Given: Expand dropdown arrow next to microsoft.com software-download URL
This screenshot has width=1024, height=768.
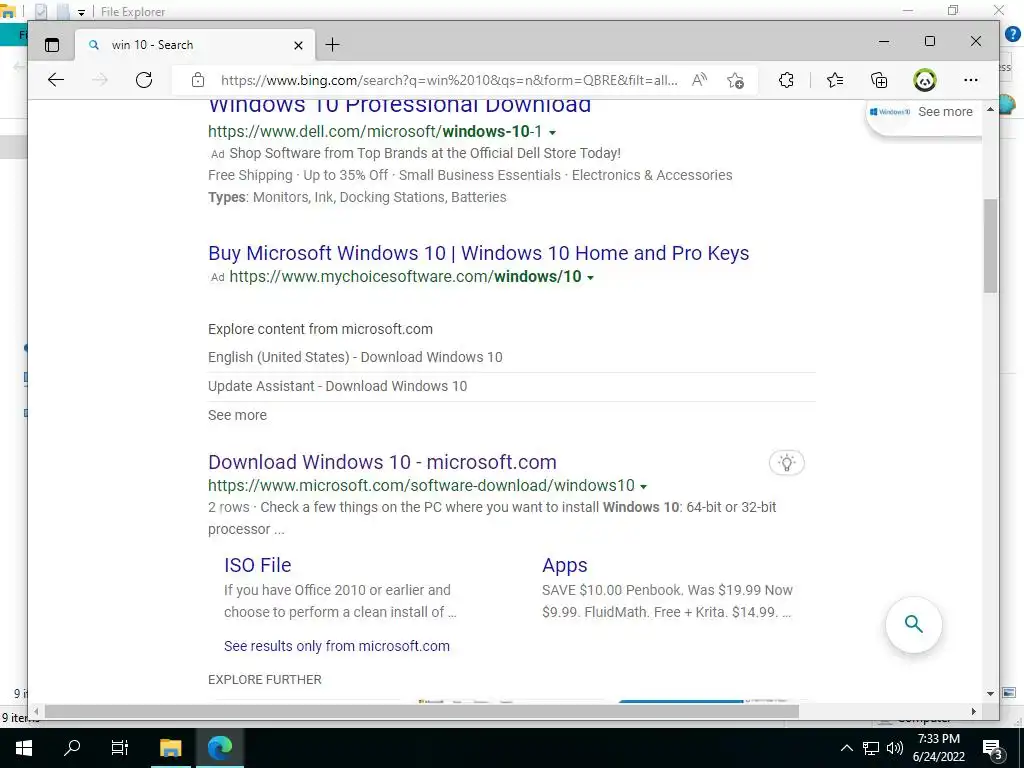Looking at the screenshot, I should point(643,487).
